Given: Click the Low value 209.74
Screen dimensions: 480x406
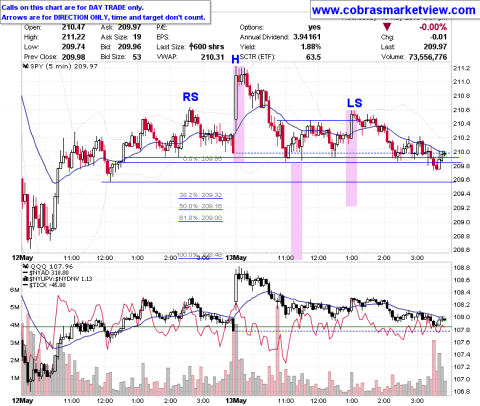Looking at the screenshot, I should tap(73, 47).
